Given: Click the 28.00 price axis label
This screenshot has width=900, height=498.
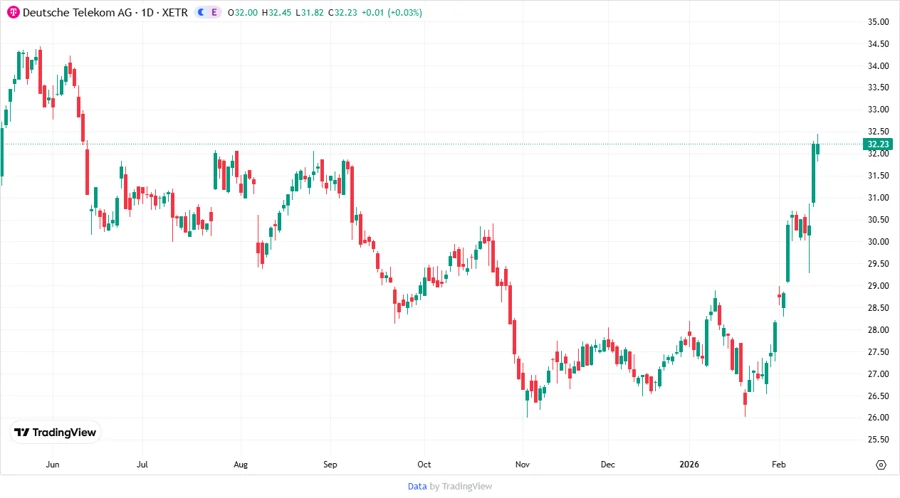Looking at the screenshot, I should (878, 330).
